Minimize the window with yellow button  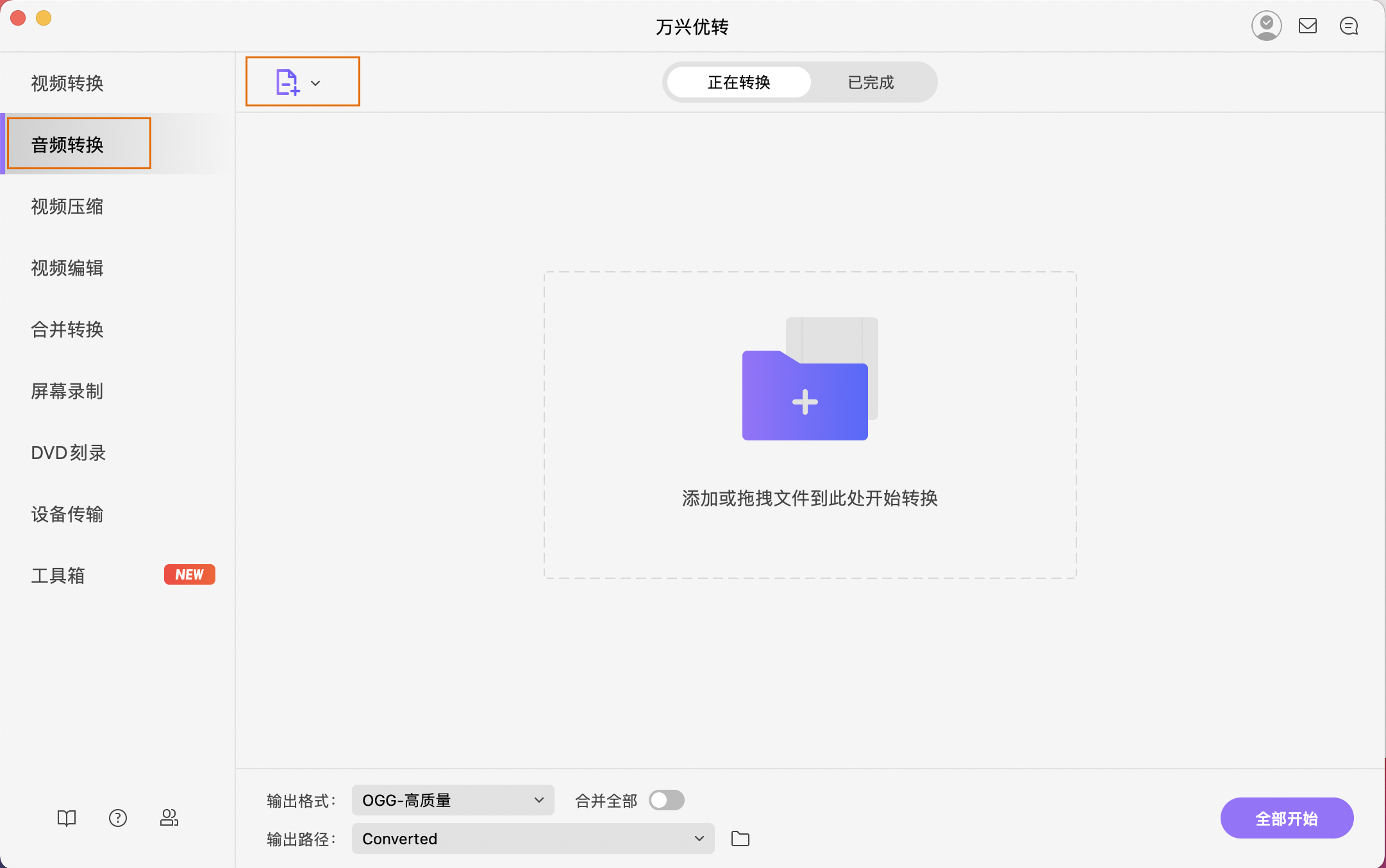pos(44,18)
